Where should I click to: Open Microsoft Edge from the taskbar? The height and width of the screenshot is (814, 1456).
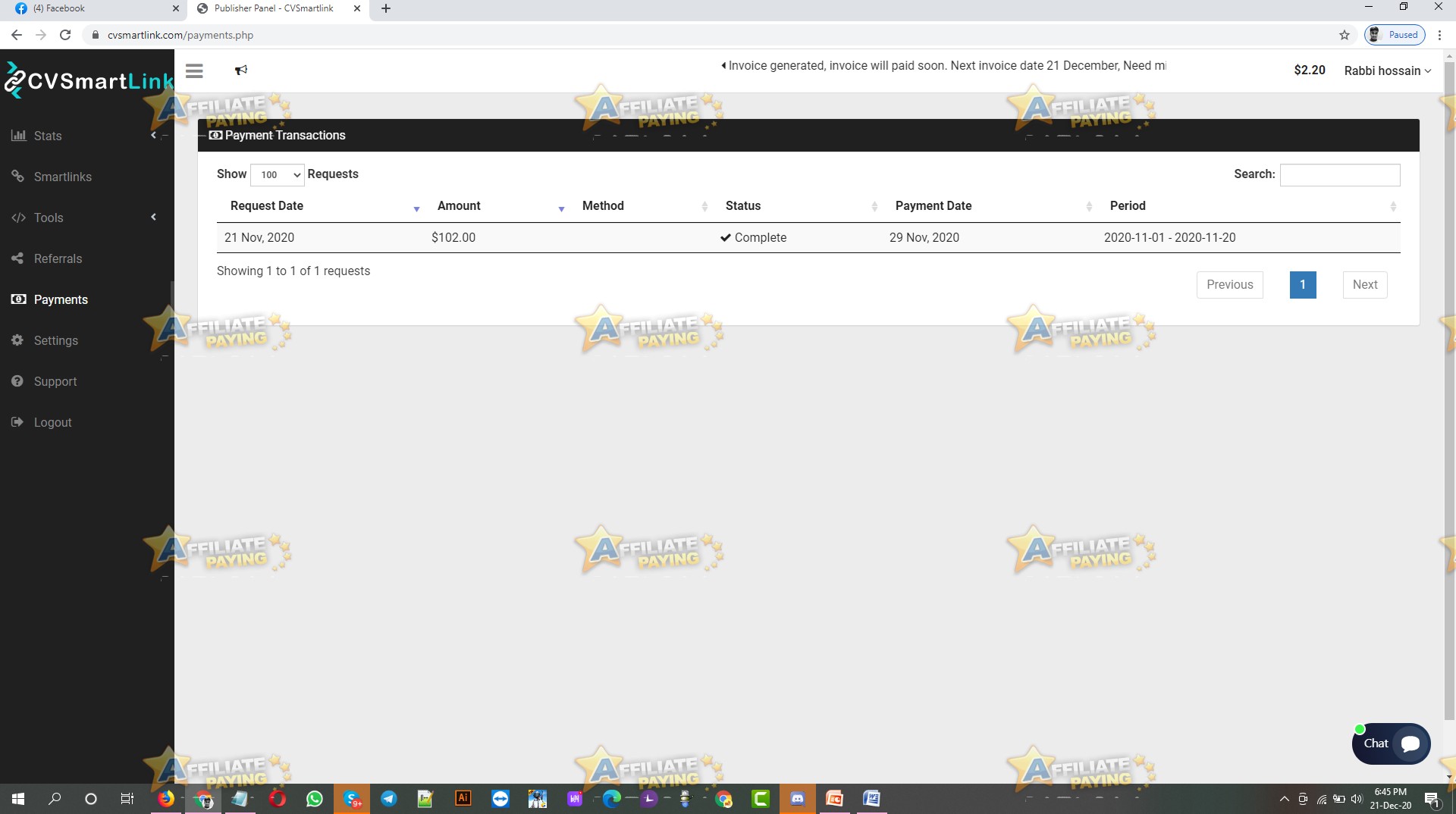[x=612, y=799]
